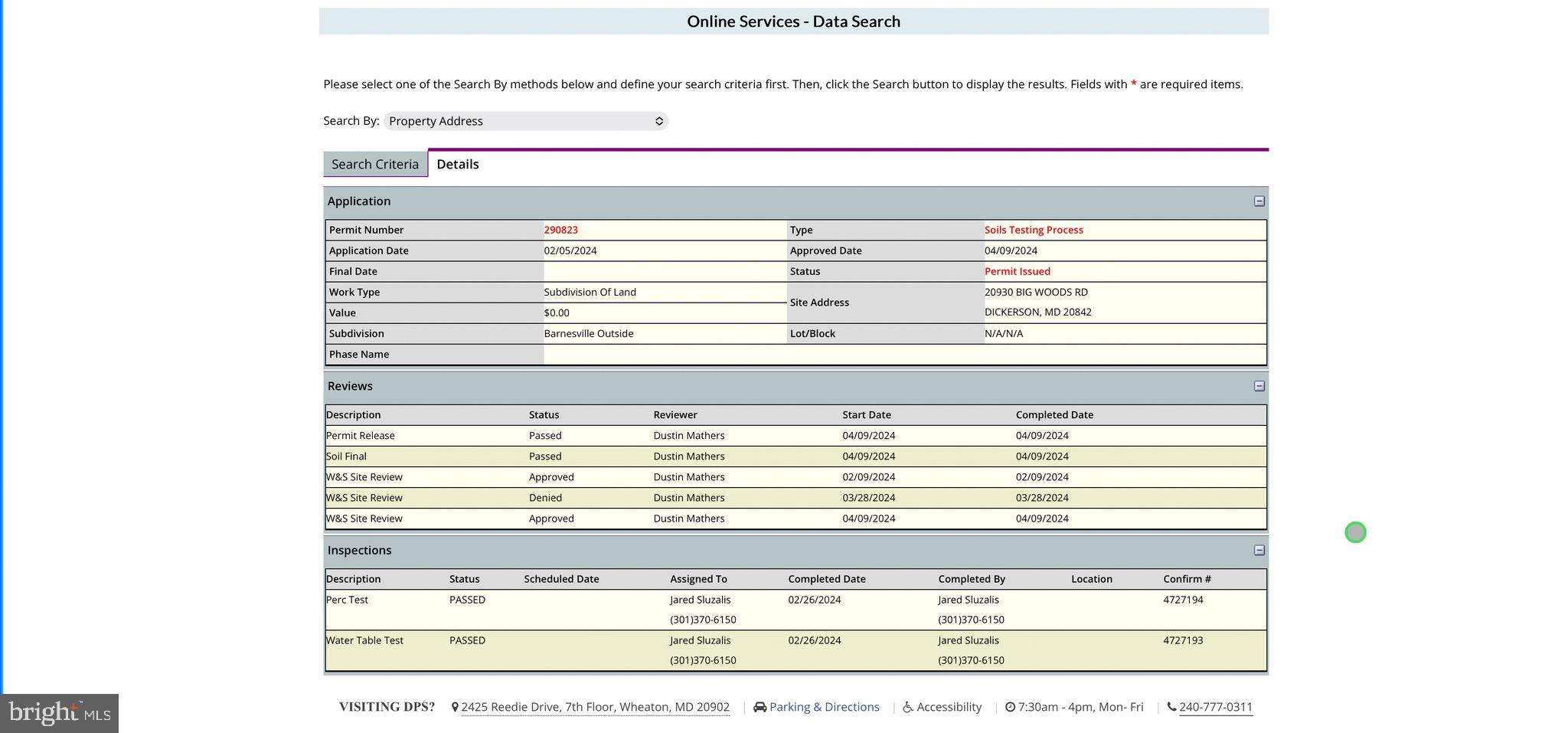Open the Search By dropdown
The height and width of the screenshot is (733, 1568).
tap(526, 122)
